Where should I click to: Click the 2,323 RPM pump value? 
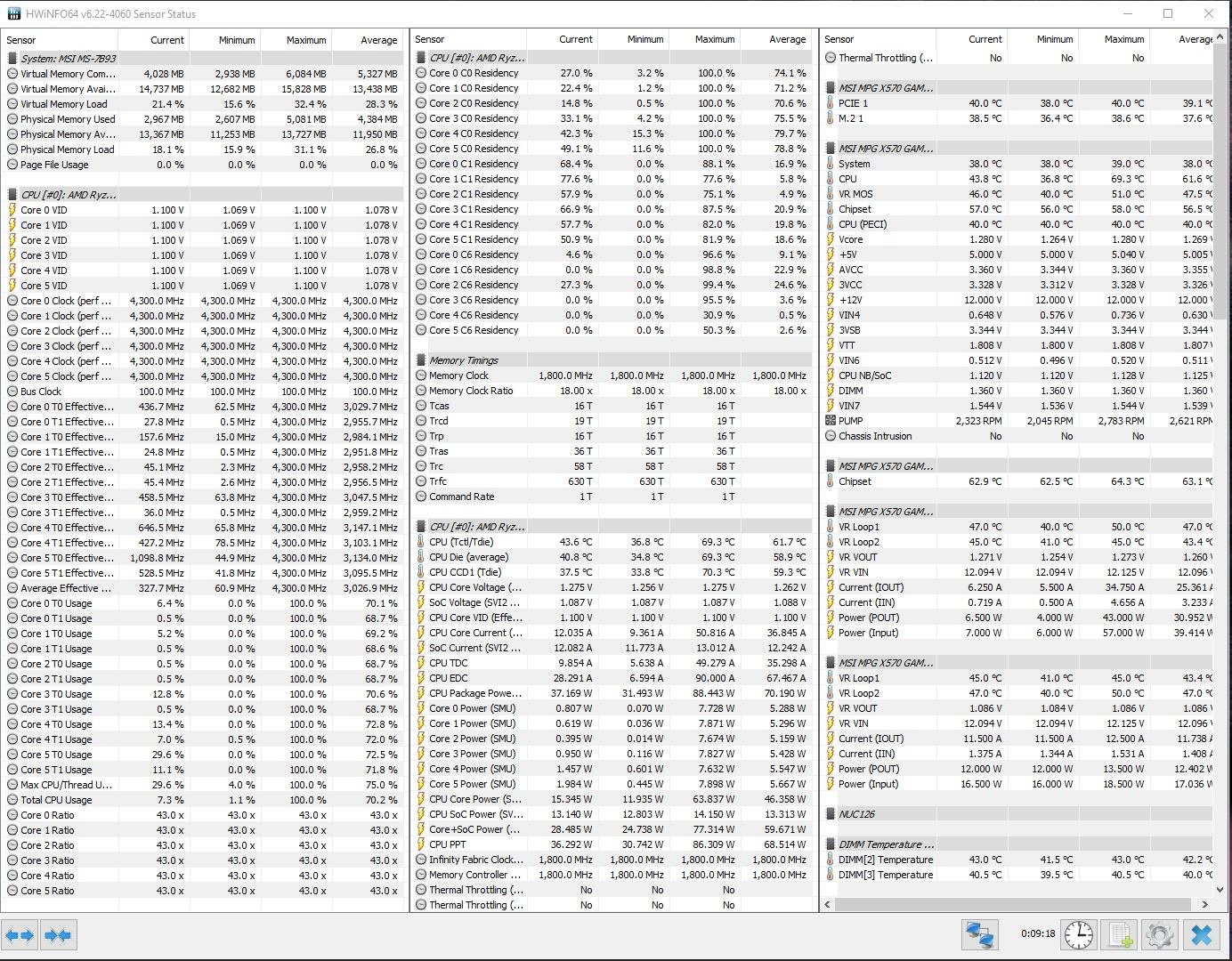point(978,421)
